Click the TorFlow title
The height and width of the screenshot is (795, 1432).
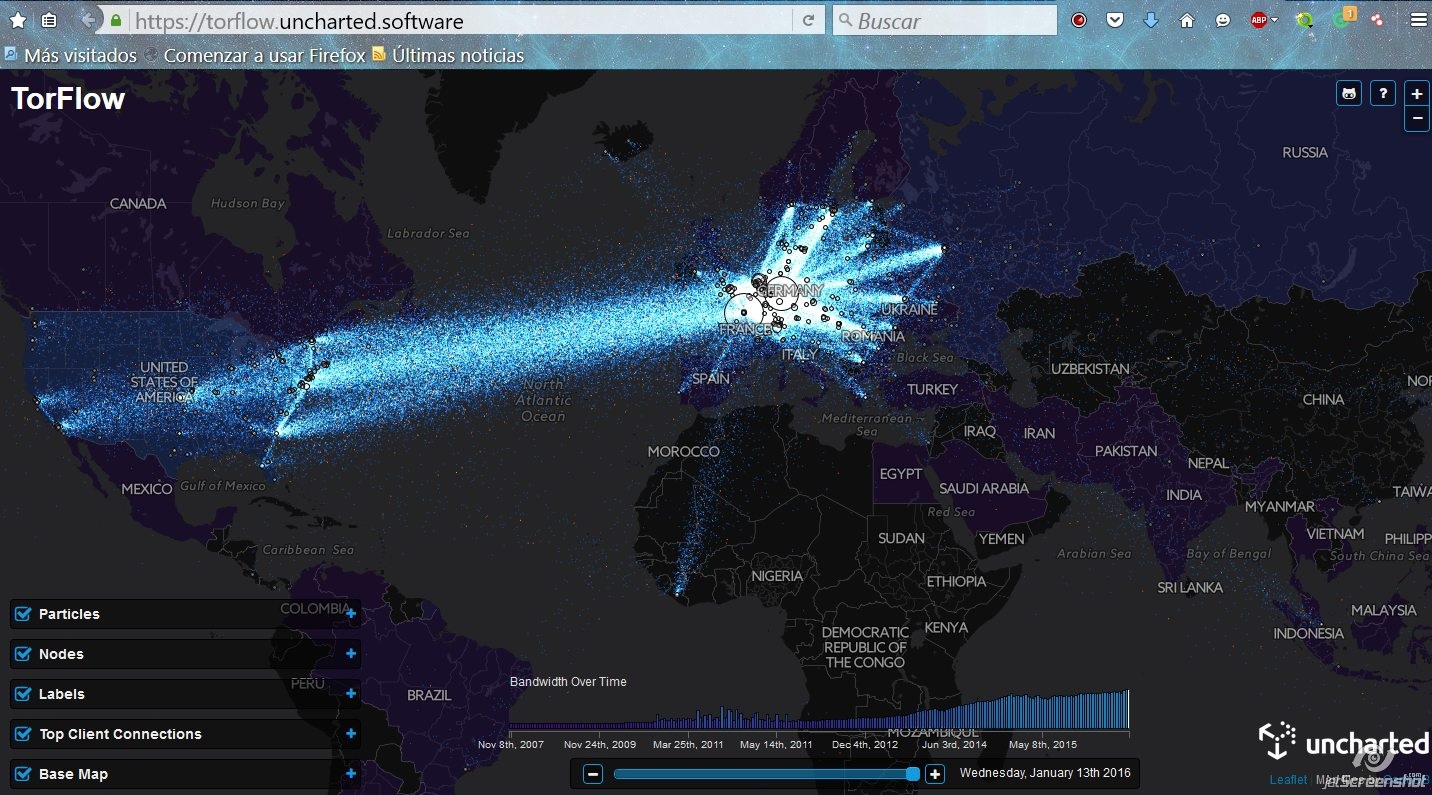click(x=68, y=98)
